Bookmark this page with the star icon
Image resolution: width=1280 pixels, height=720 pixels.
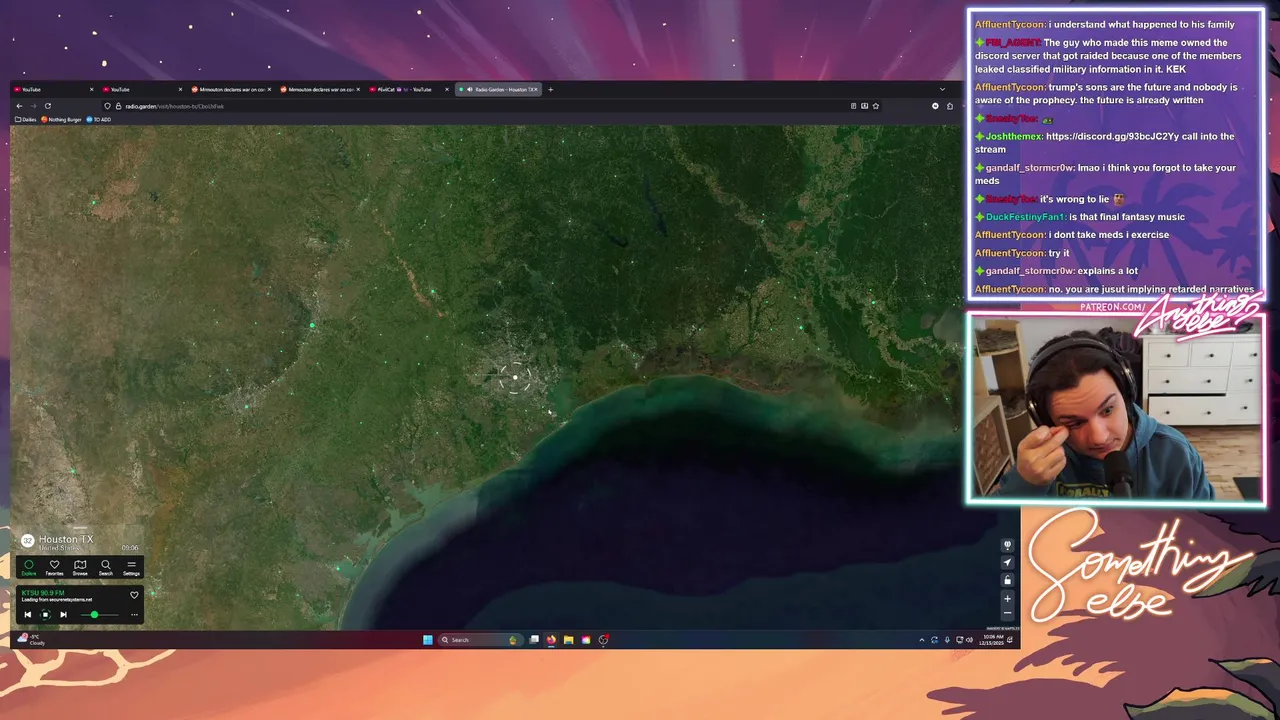click(876, 106)
